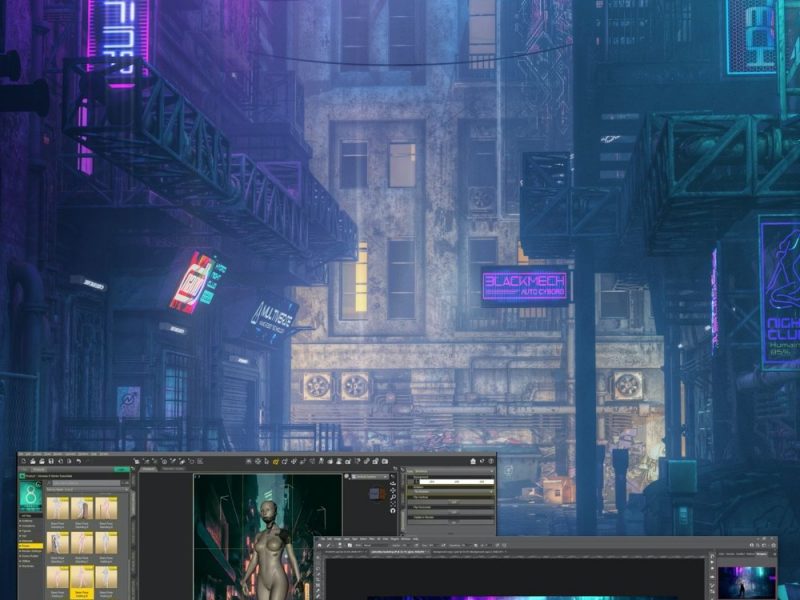This screenshot has height=600, width=800.
Task: Click reset view circular arrow beside DAZ viewport
Action: tap(393, 511)
